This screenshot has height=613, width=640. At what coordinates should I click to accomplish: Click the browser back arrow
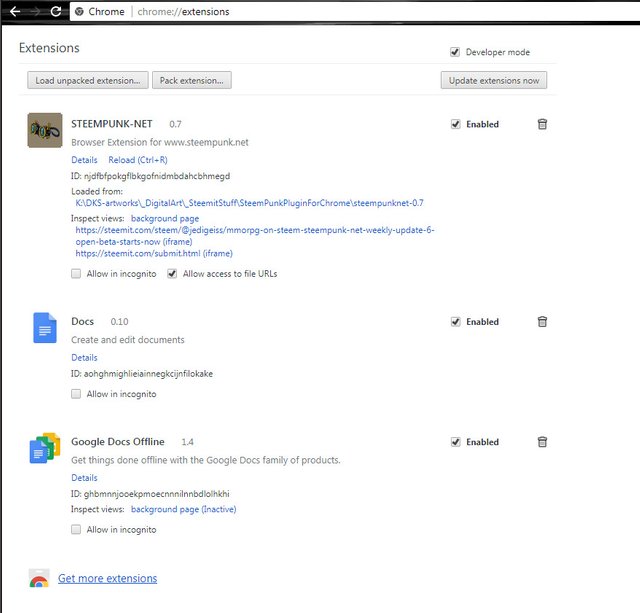point(15,11)
